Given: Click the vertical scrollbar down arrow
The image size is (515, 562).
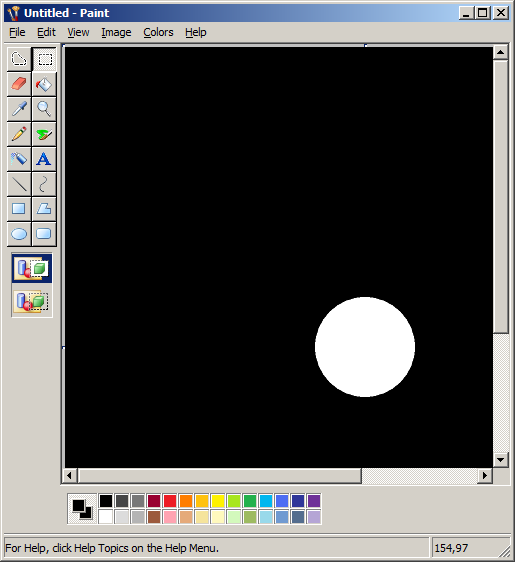Looking at the screenshot, I should click(501, 459).
